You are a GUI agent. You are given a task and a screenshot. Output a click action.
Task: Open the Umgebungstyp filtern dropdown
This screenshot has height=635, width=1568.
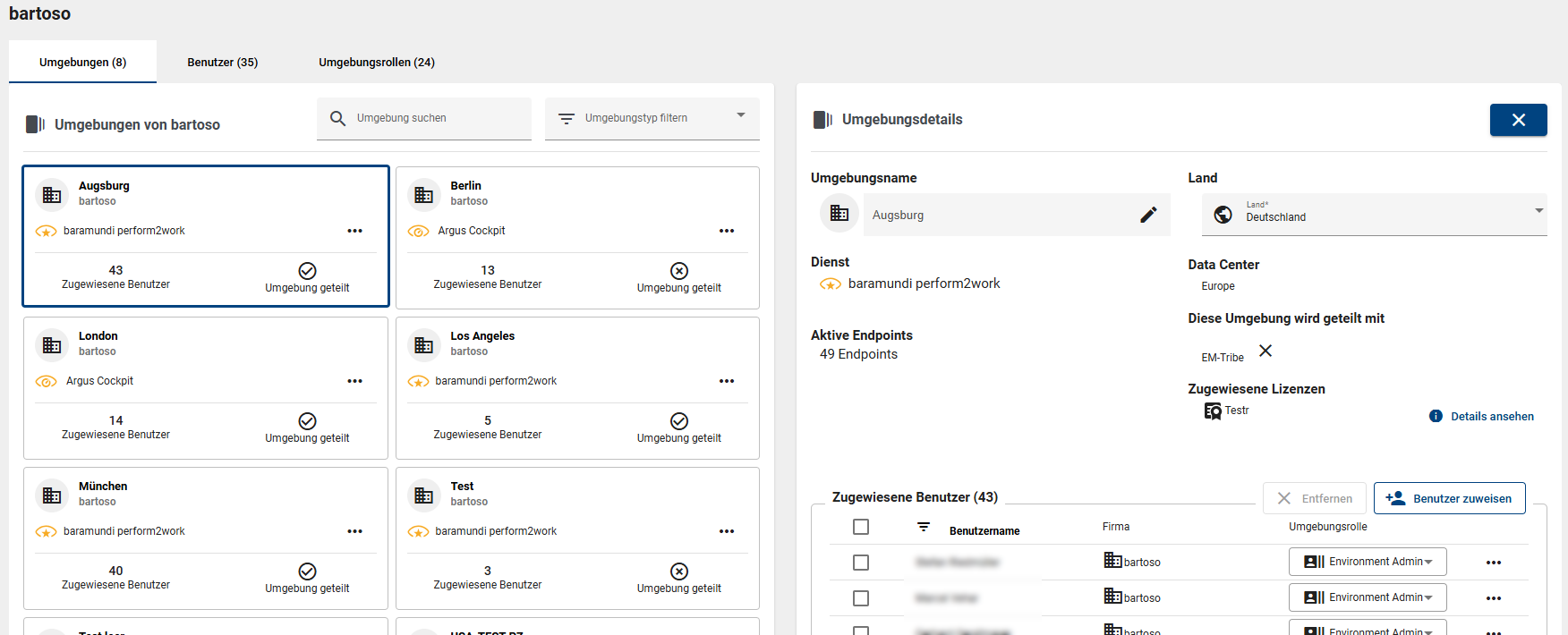652,118
